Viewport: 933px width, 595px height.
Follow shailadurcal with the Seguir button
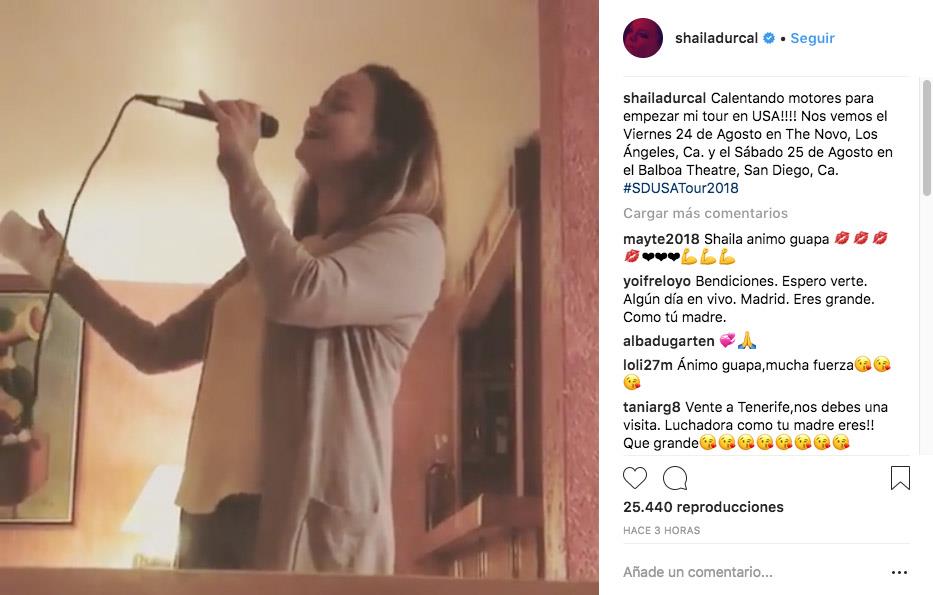coord(812,38)
